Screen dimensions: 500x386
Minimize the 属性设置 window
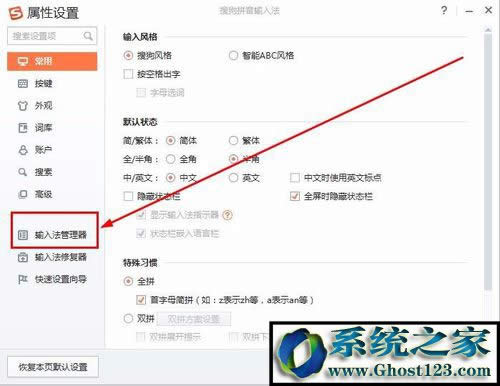(x=469, y=11)
